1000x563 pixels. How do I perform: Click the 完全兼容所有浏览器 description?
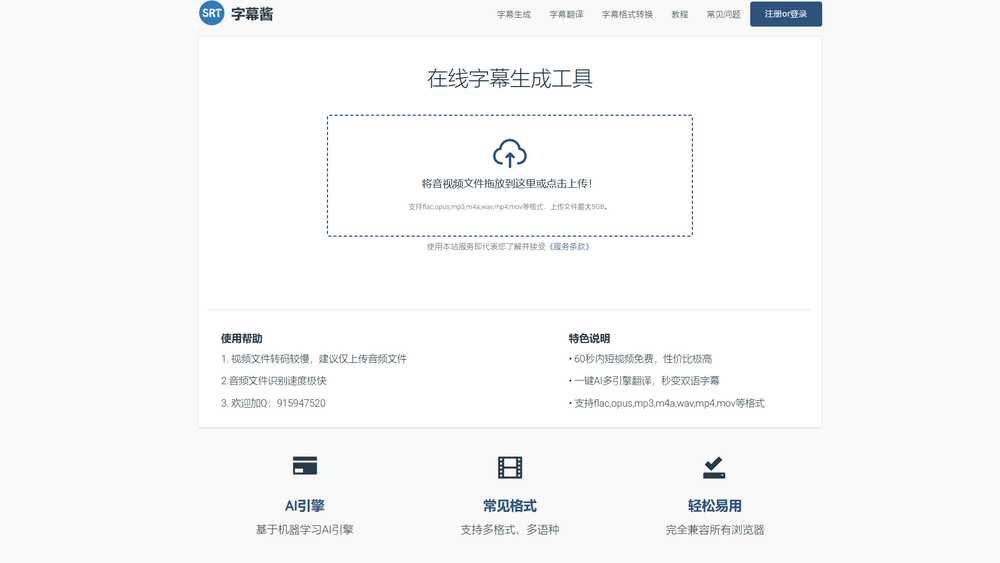tap(714, 530)
